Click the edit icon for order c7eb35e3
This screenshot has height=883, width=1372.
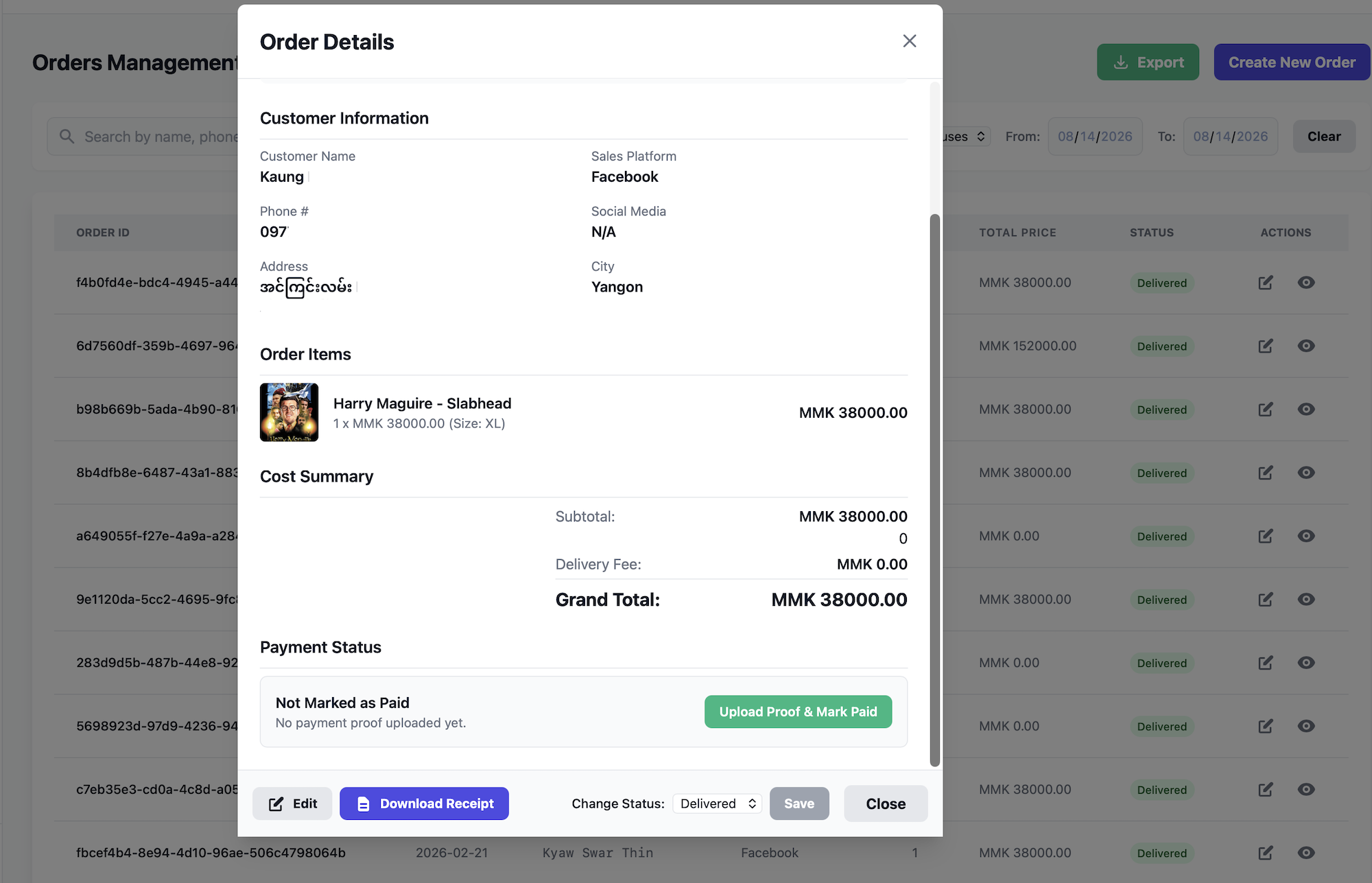[x=1266, y=790]
